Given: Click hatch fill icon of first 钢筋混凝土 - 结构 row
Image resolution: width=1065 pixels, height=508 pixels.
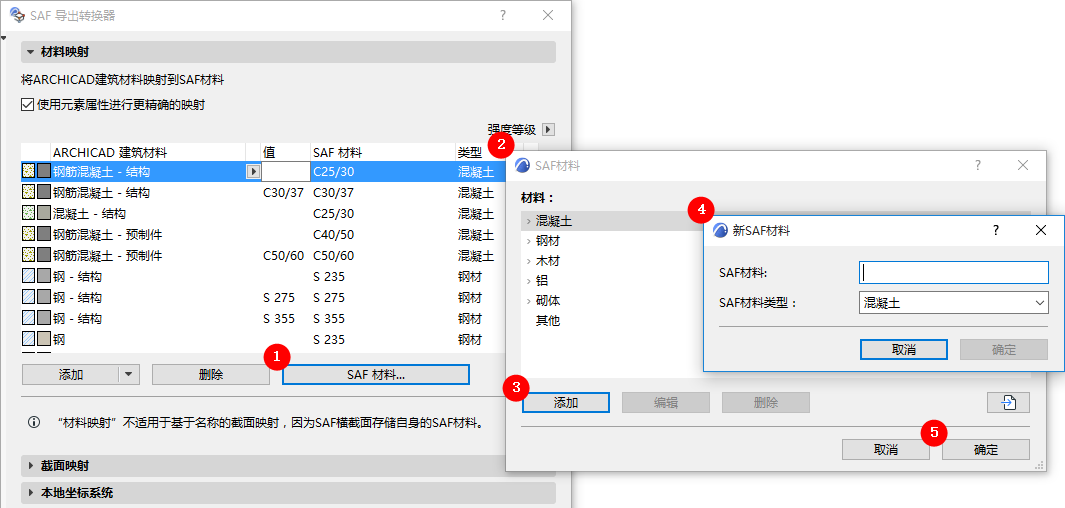Looking at the screenshot, I should 29,172.
